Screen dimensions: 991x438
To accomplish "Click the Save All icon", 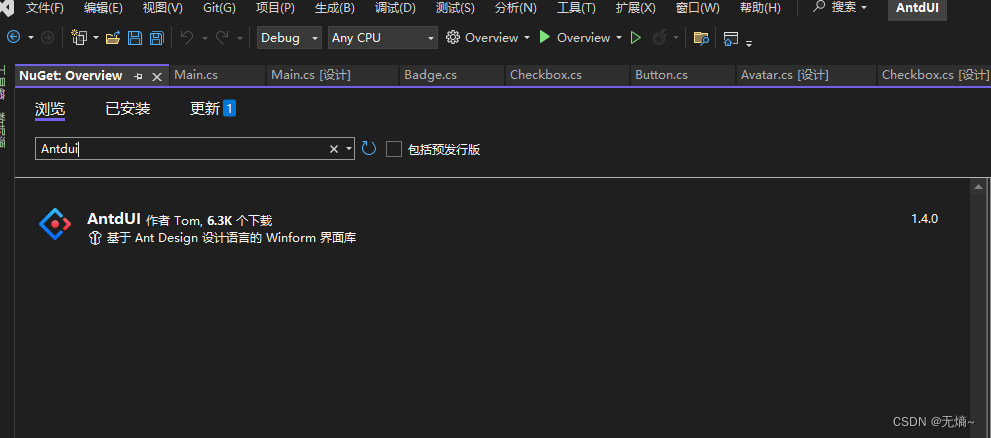I will tap(156, 38).
